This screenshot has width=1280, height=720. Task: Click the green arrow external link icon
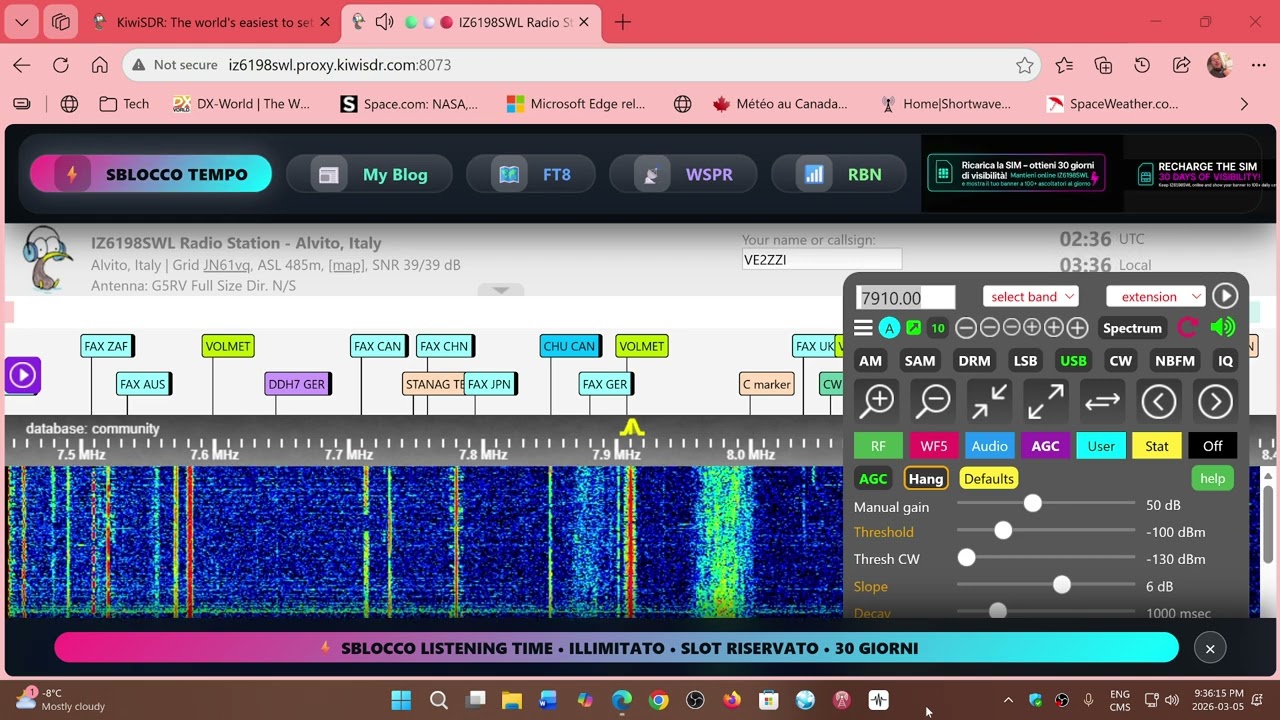(913, 328)
